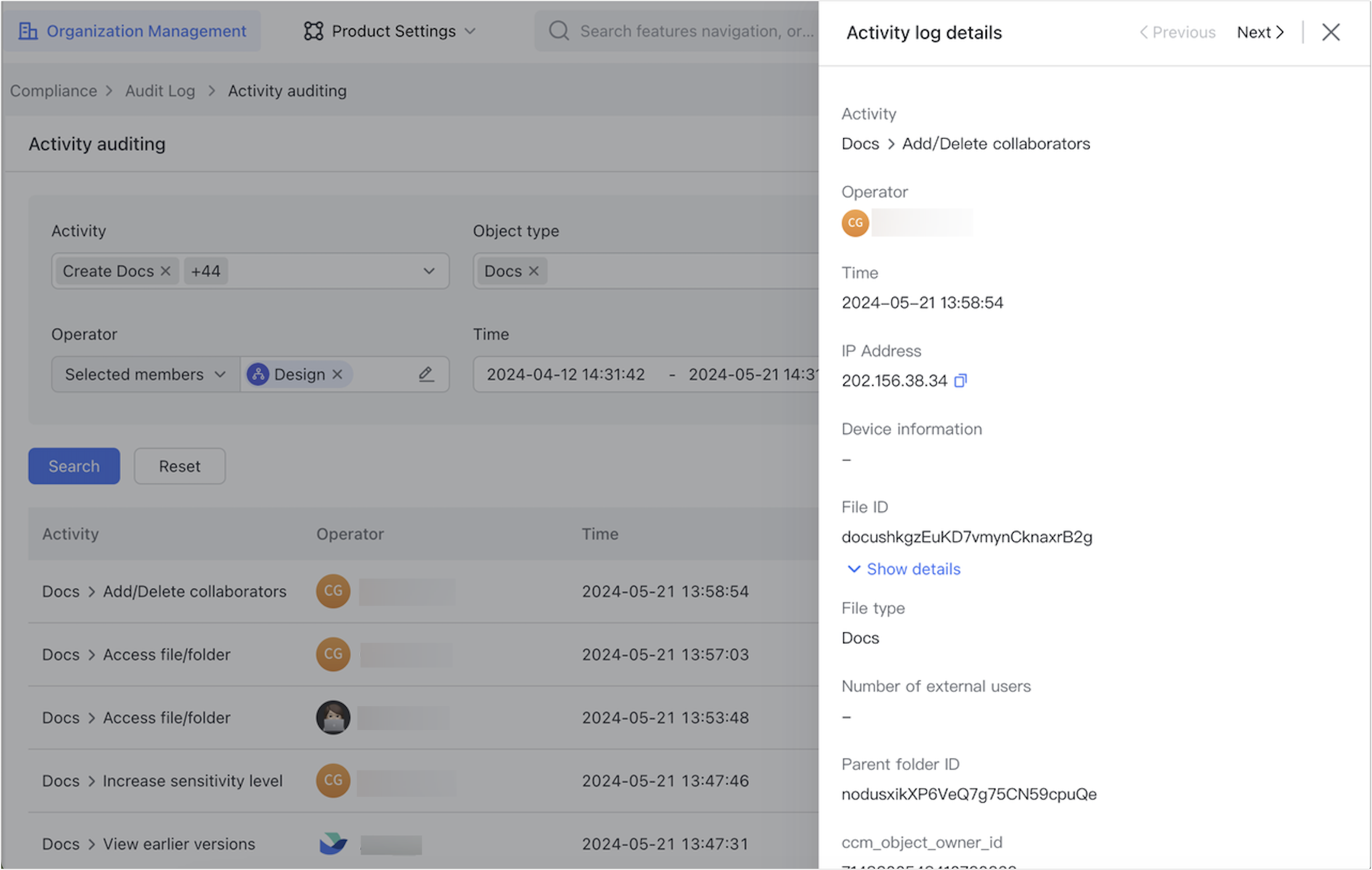Click the +44 activity count tag

coord(206,271)
